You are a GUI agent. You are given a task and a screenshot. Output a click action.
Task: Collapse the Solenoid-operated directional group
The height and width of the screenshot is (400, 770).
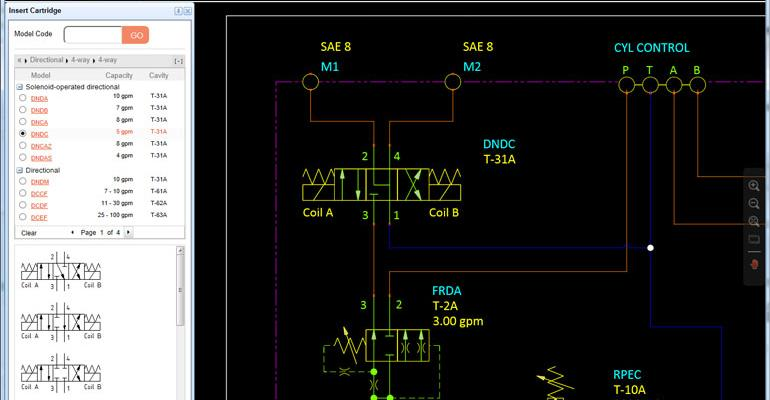[x=19, y=87]
